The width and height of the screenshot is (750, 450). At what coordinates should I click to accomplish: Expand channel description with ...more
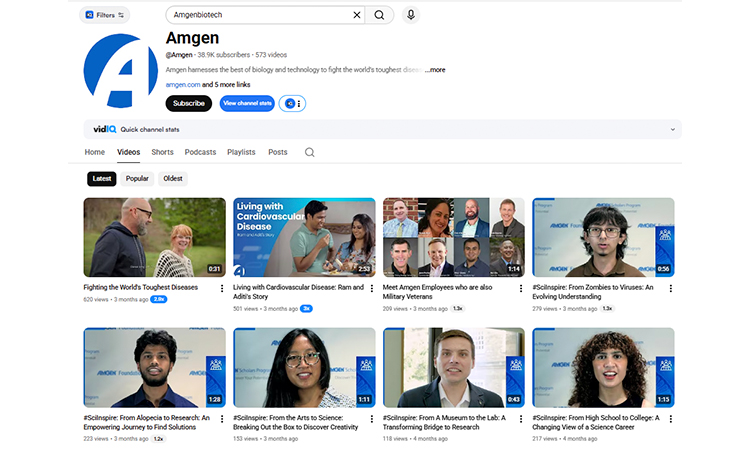click(x=435, y=70)
